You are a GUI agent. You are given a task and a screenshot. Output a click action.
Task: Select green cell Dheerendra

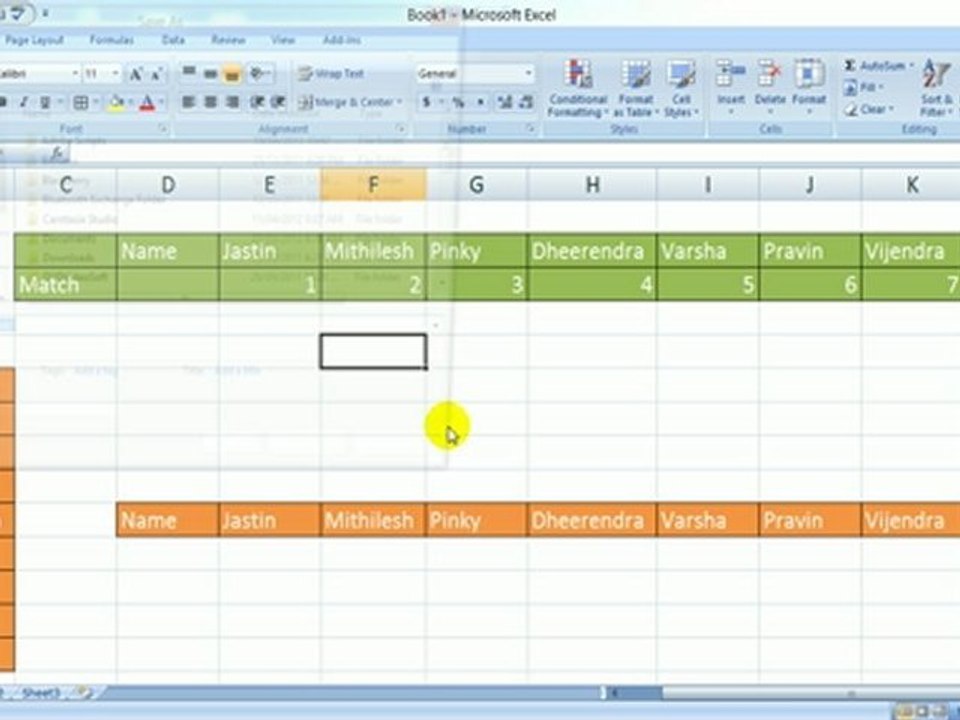591,251
